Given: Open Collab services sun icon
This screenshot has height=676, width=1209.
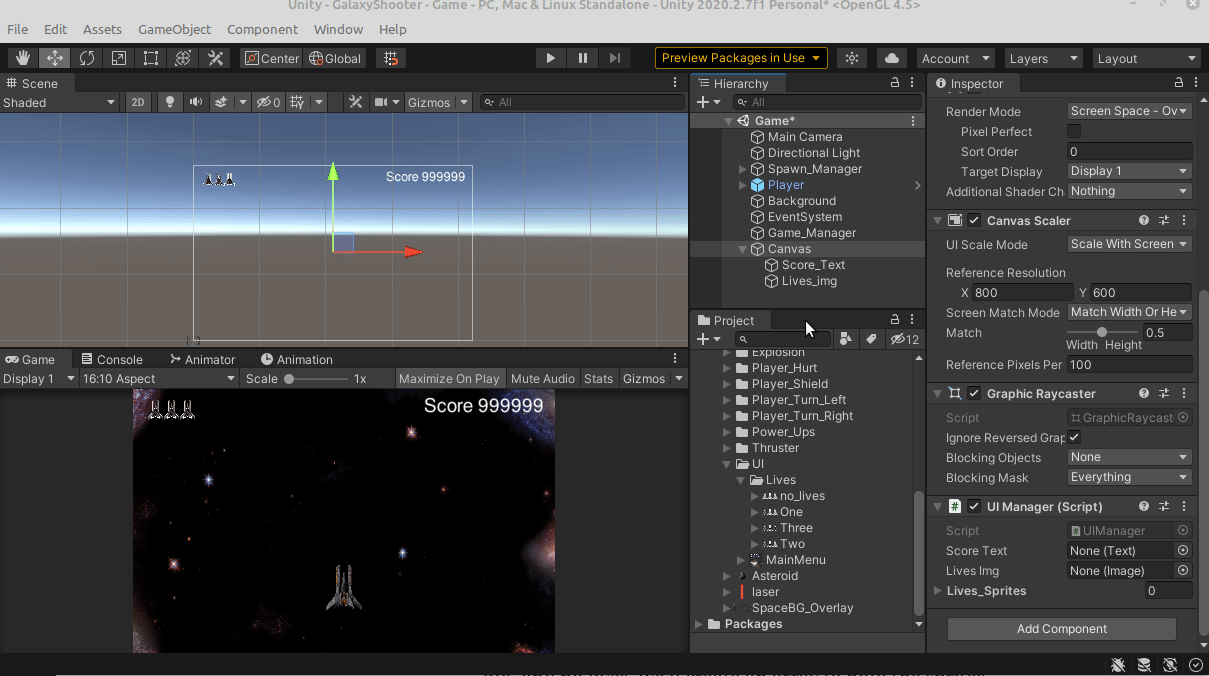Looking at the screenshot, I should point(852,58).
